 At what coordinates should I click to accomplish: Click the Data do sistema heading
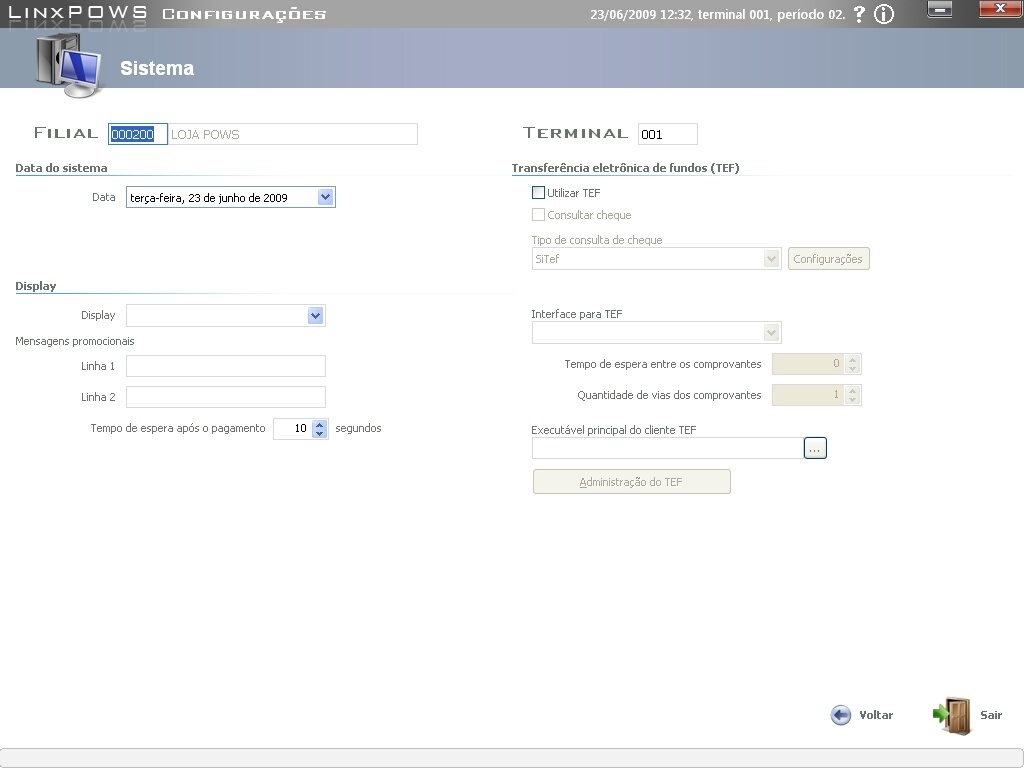pos(61,168)
